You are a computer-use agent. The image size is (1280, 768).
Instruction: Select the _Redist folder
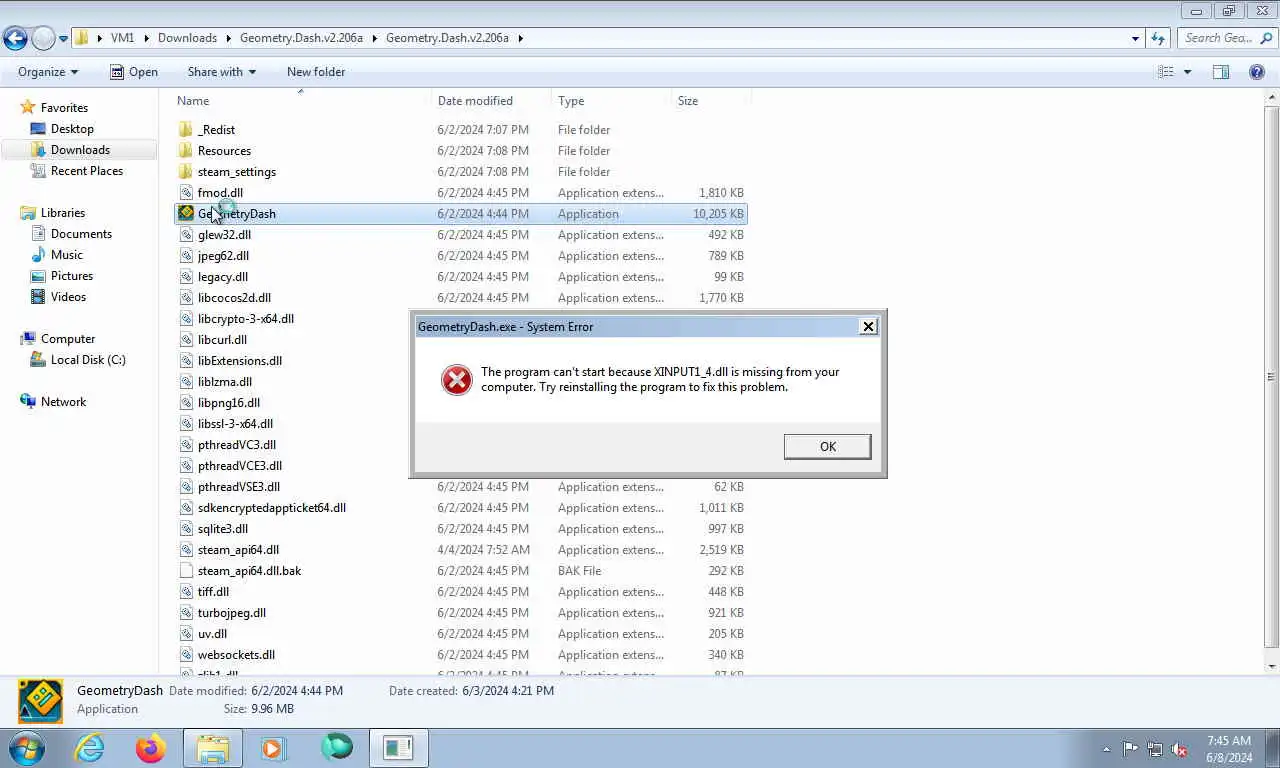coord(216,129)
